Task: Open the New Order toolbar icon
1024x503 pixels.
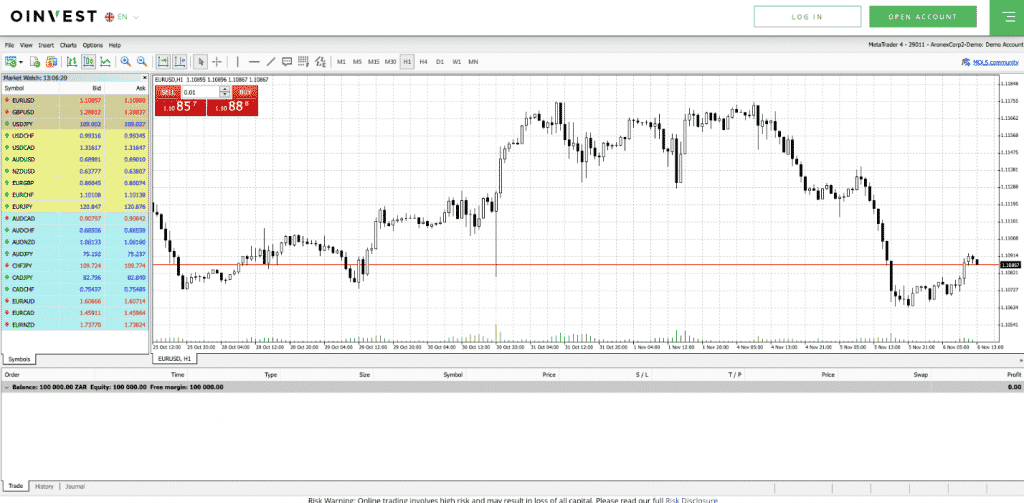Action: pyautogui.click(x=10, y=61)
